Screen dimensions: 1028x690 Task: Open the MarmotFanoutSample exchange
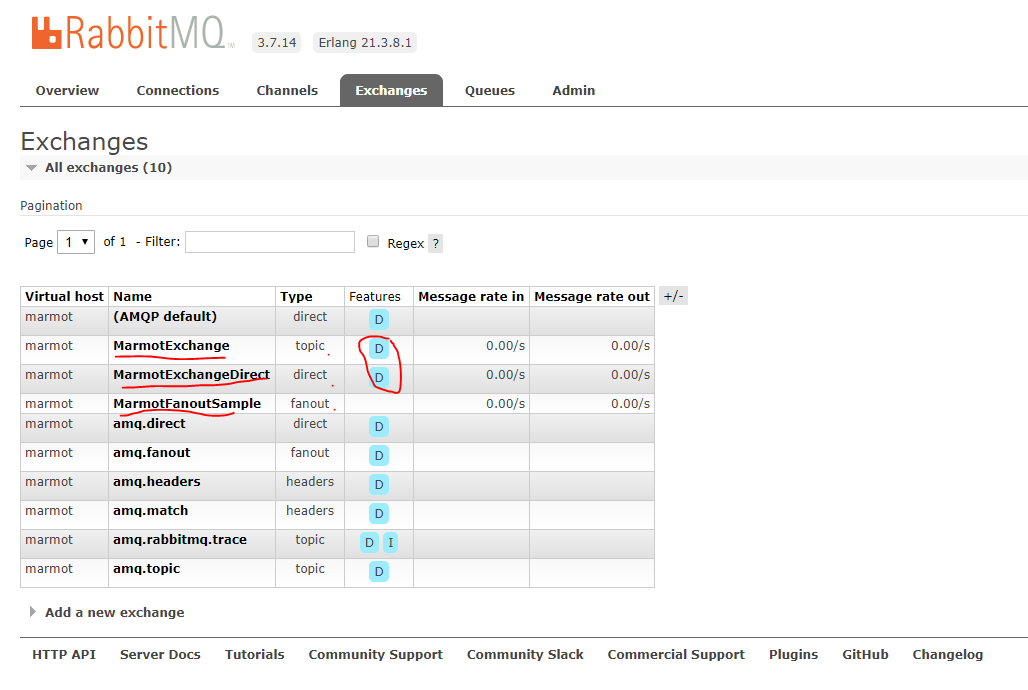coord(187,403)
